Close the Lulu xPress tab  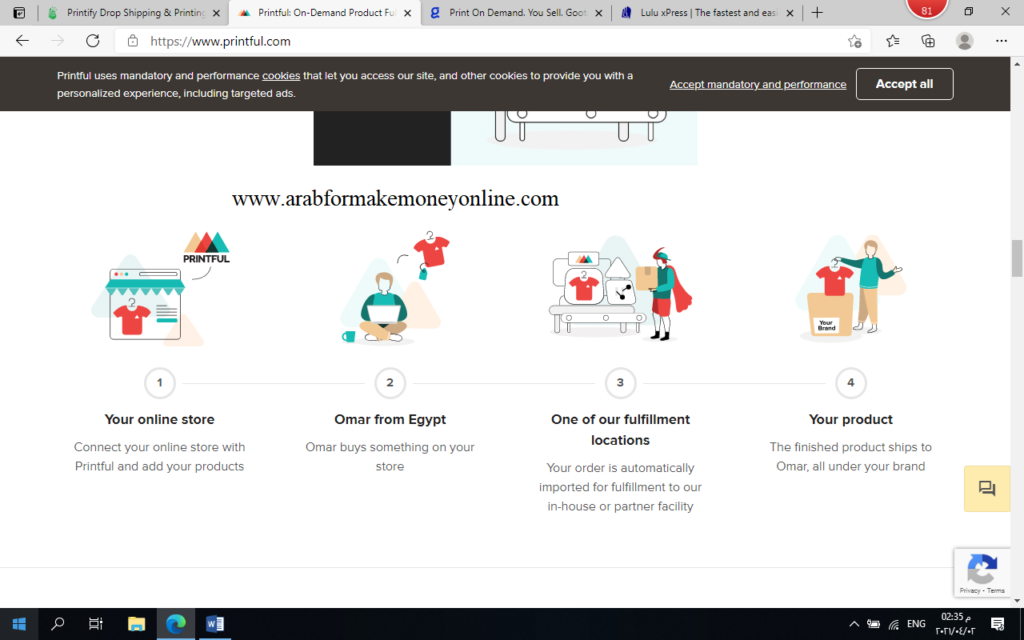[x=790, y=13]
